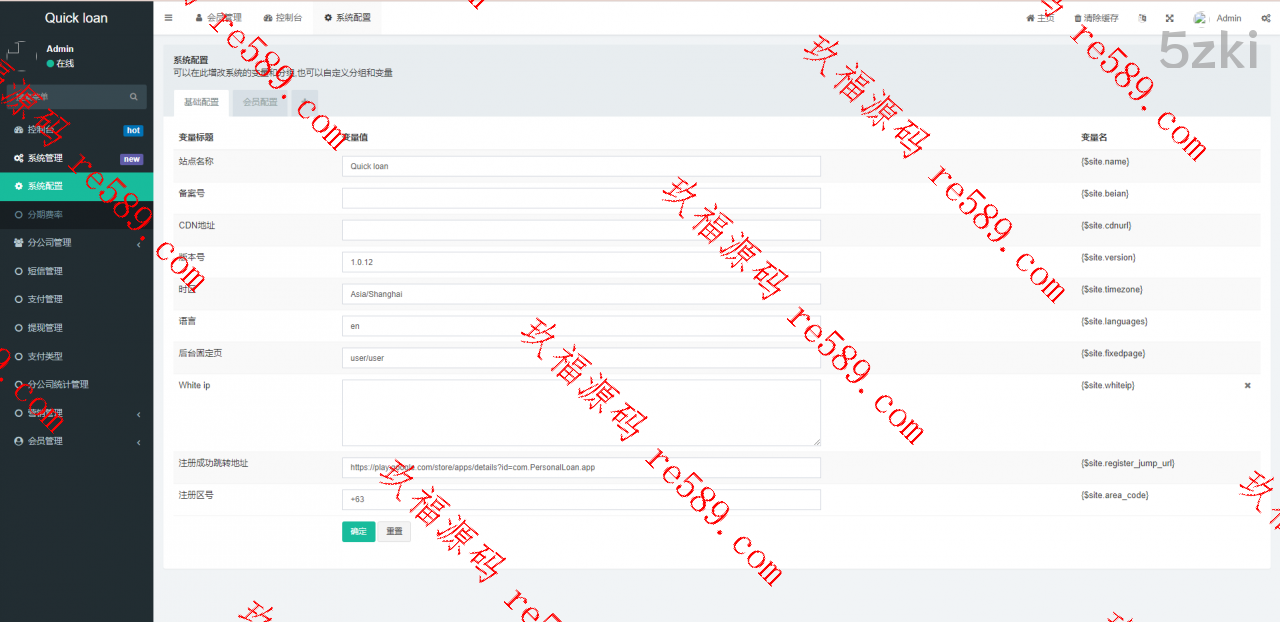Expand the 会员管理 sidebar menu
1280x622 pixels.
76,441
